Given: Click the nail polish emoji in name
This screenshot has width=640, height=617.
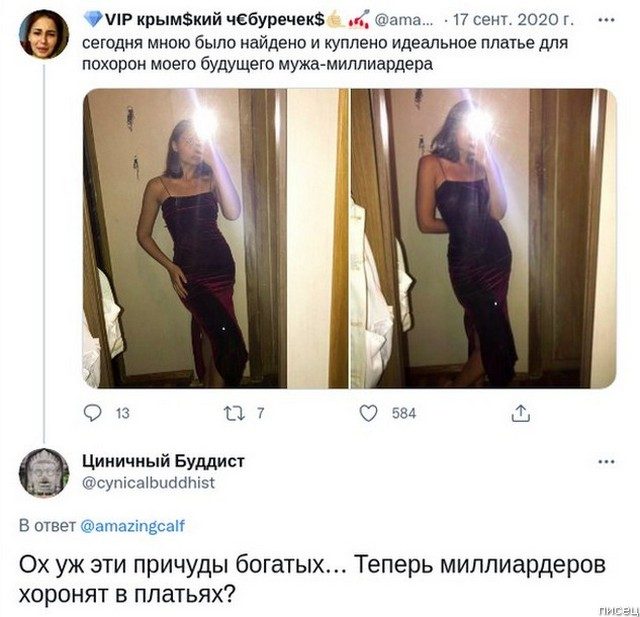Looking at the screenshot, I should coord(359,20).
